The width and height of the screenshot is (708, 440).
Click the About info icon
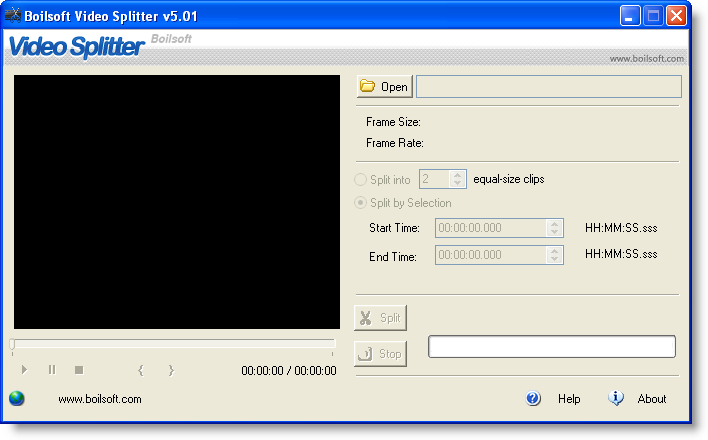616,398
